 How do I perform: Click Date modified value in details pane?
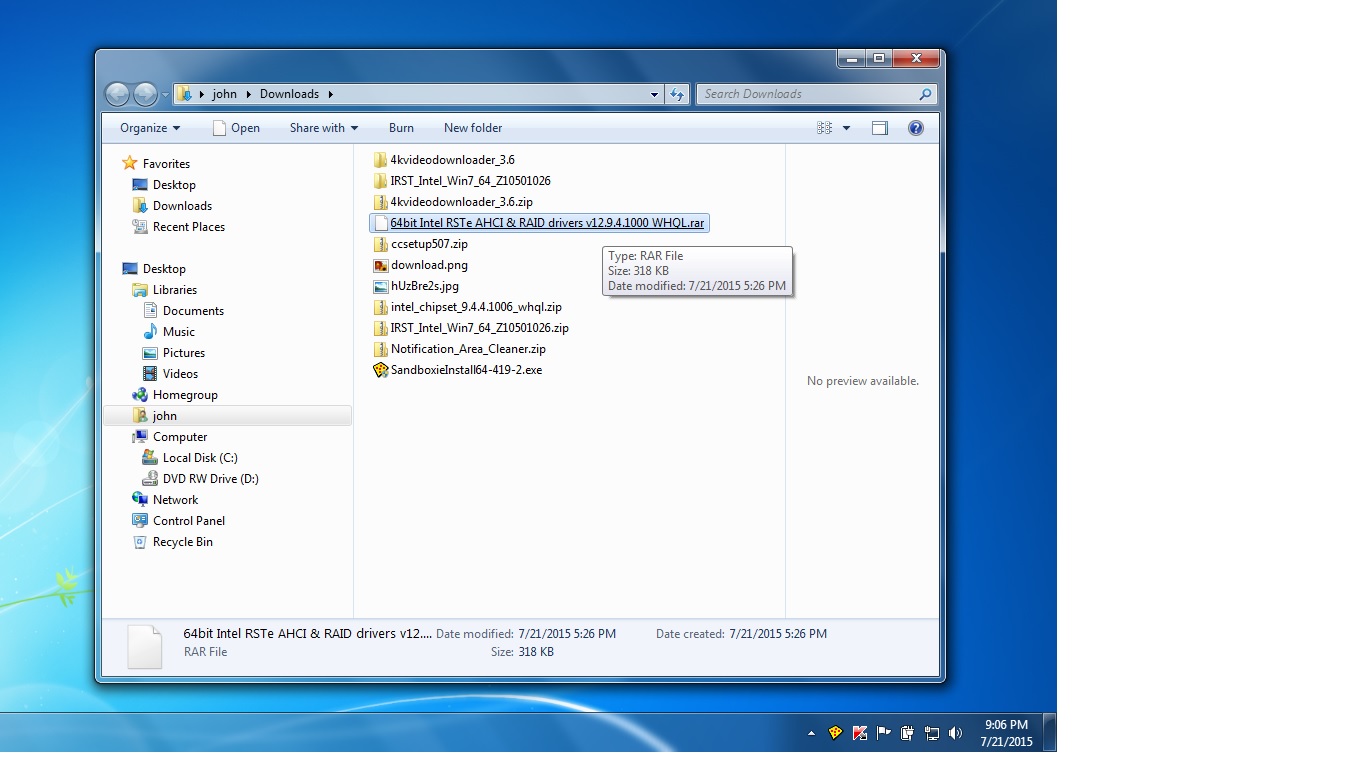[x=567, y=634]
